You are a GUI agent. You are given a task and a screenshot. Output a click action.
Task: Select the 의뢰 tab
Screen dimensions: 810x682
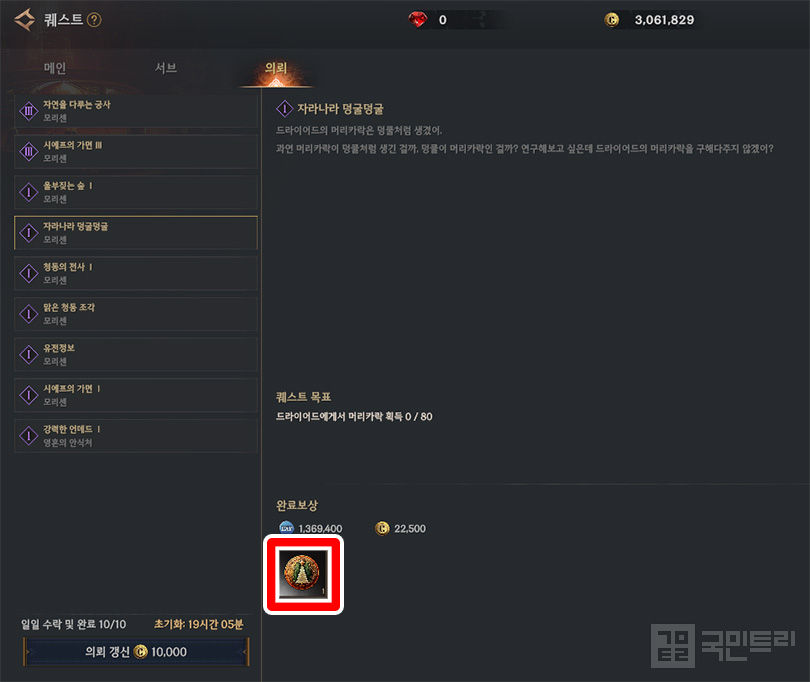click(276, 68)
